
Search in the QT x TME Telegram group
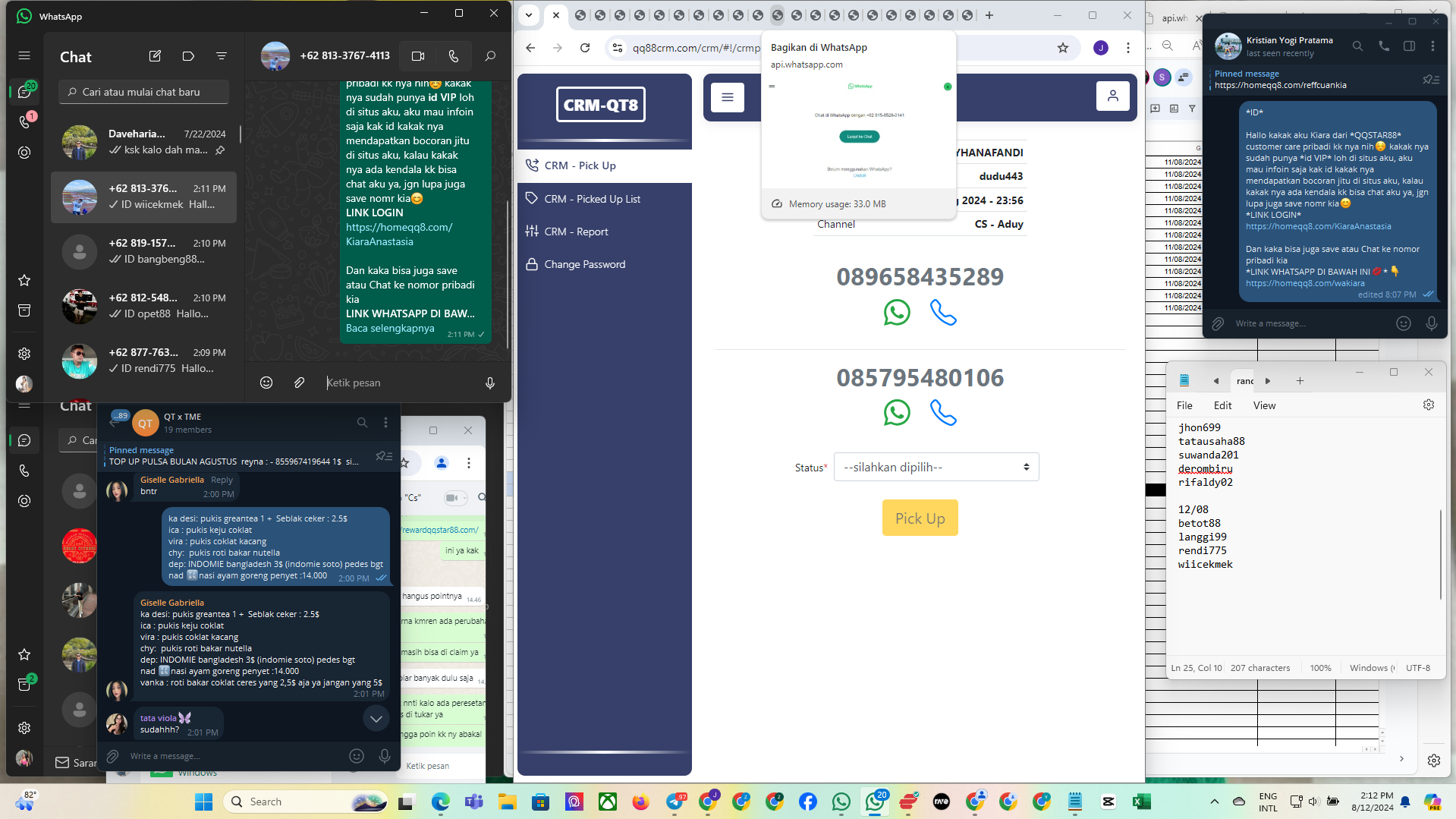click(362, 423)
